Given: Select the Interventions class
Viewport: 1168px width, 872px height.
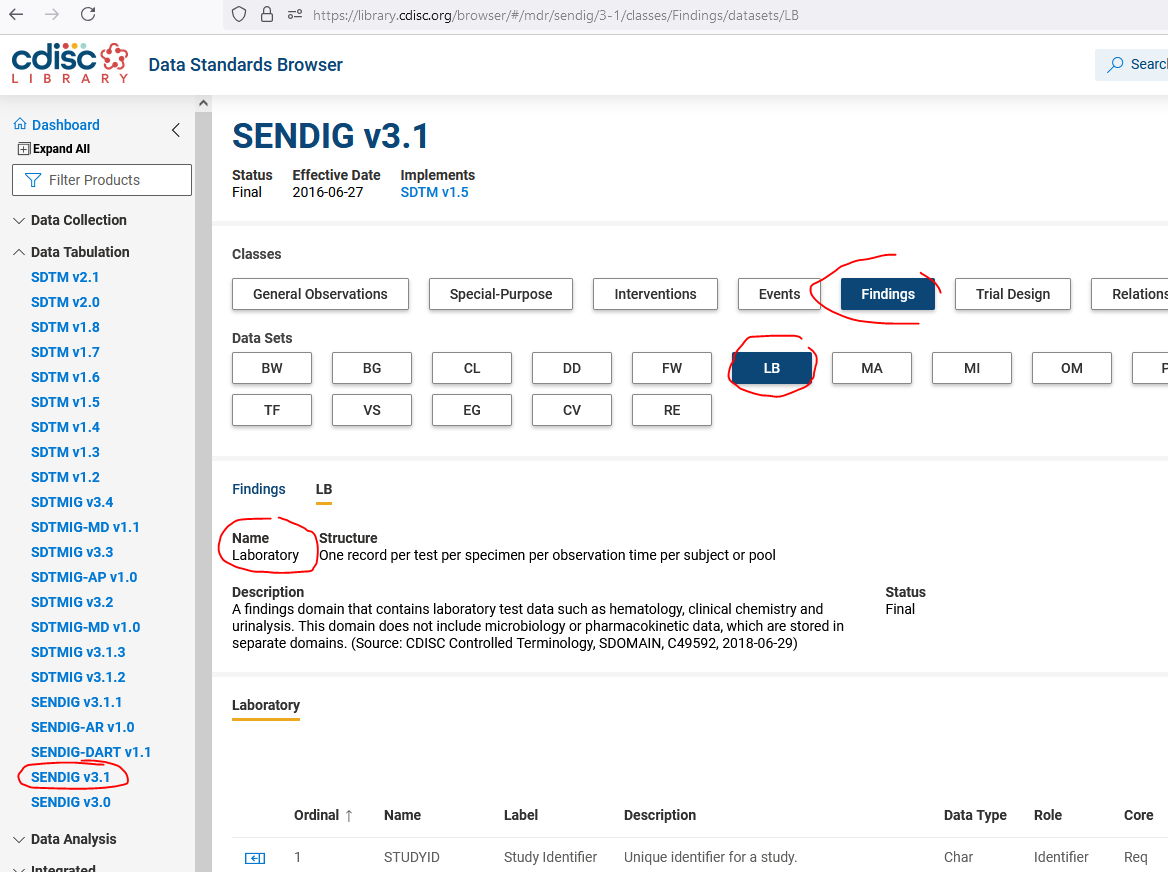Looking at the screenshot, I should (x=656, y=294).
